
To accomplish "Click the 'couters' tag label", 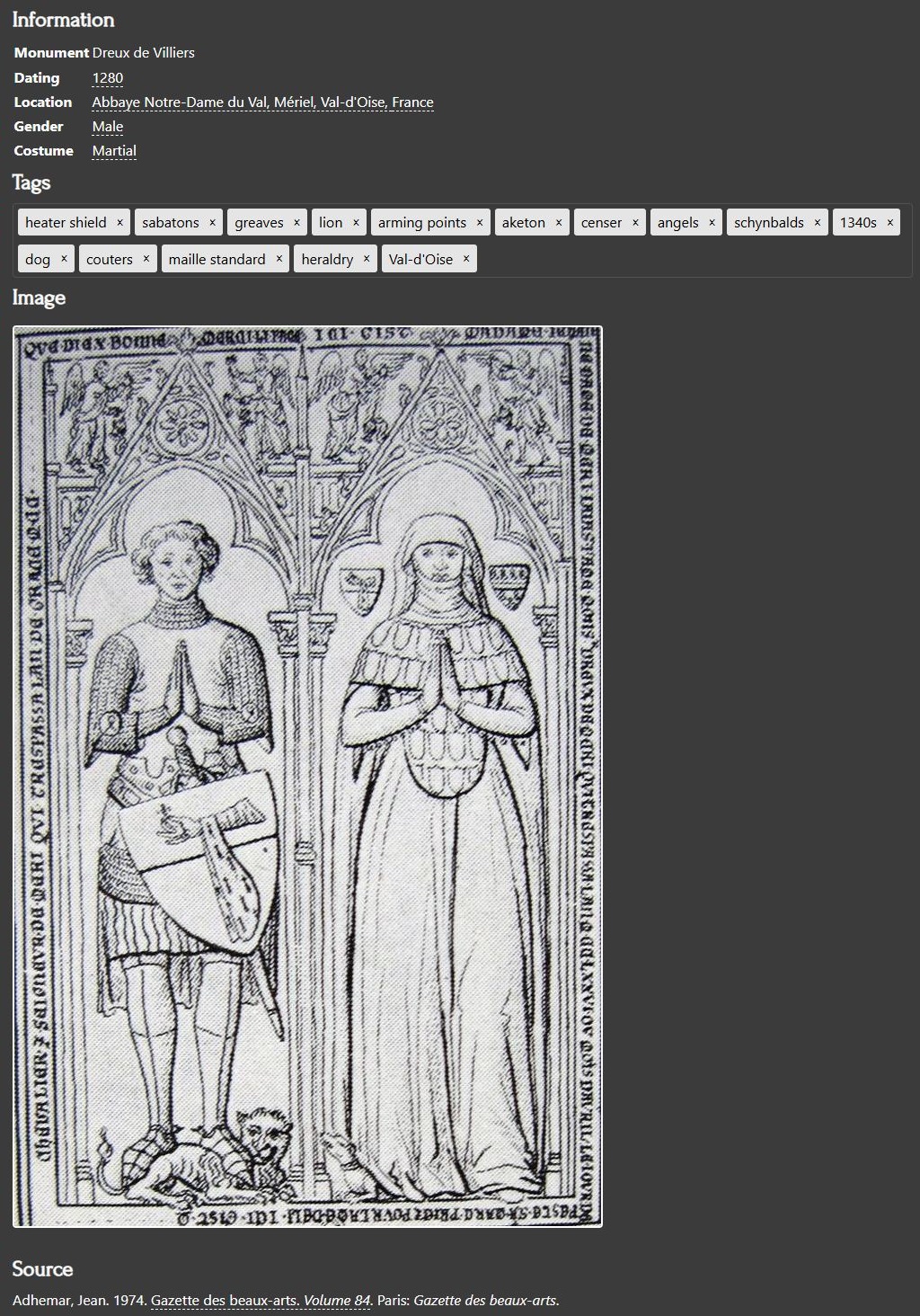I will click(110, 259).
